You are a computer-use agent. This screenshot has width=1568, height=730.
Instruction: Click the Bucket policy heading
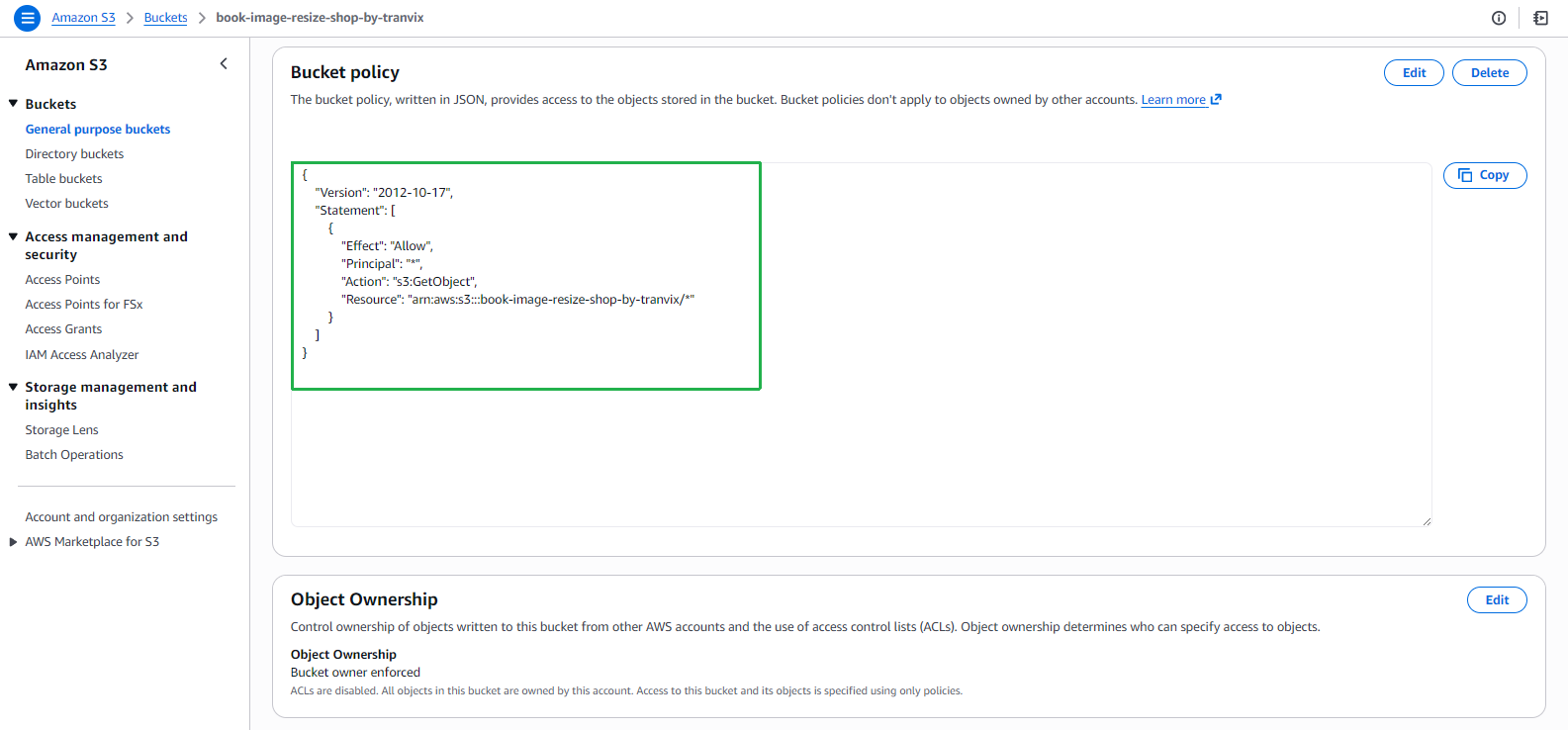(345, 72)
